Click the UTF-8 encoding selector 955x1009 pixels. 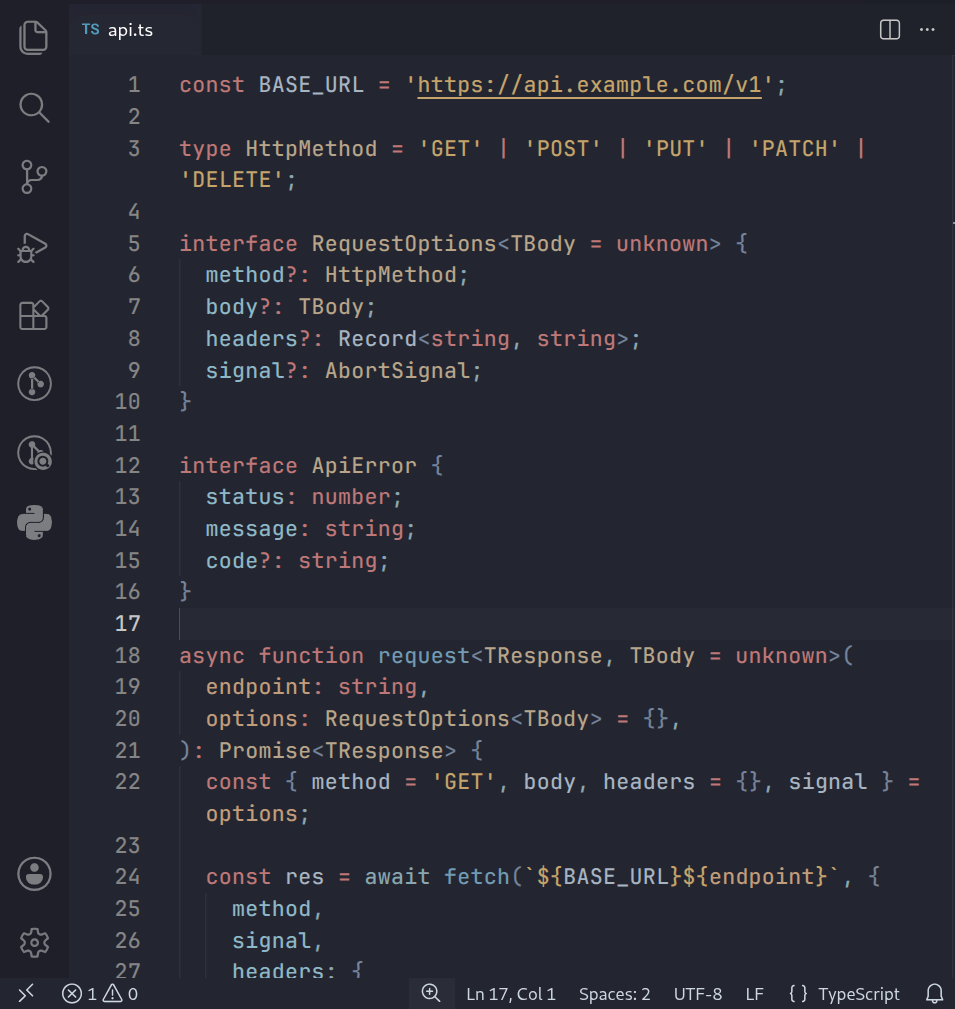pos(698,994)
